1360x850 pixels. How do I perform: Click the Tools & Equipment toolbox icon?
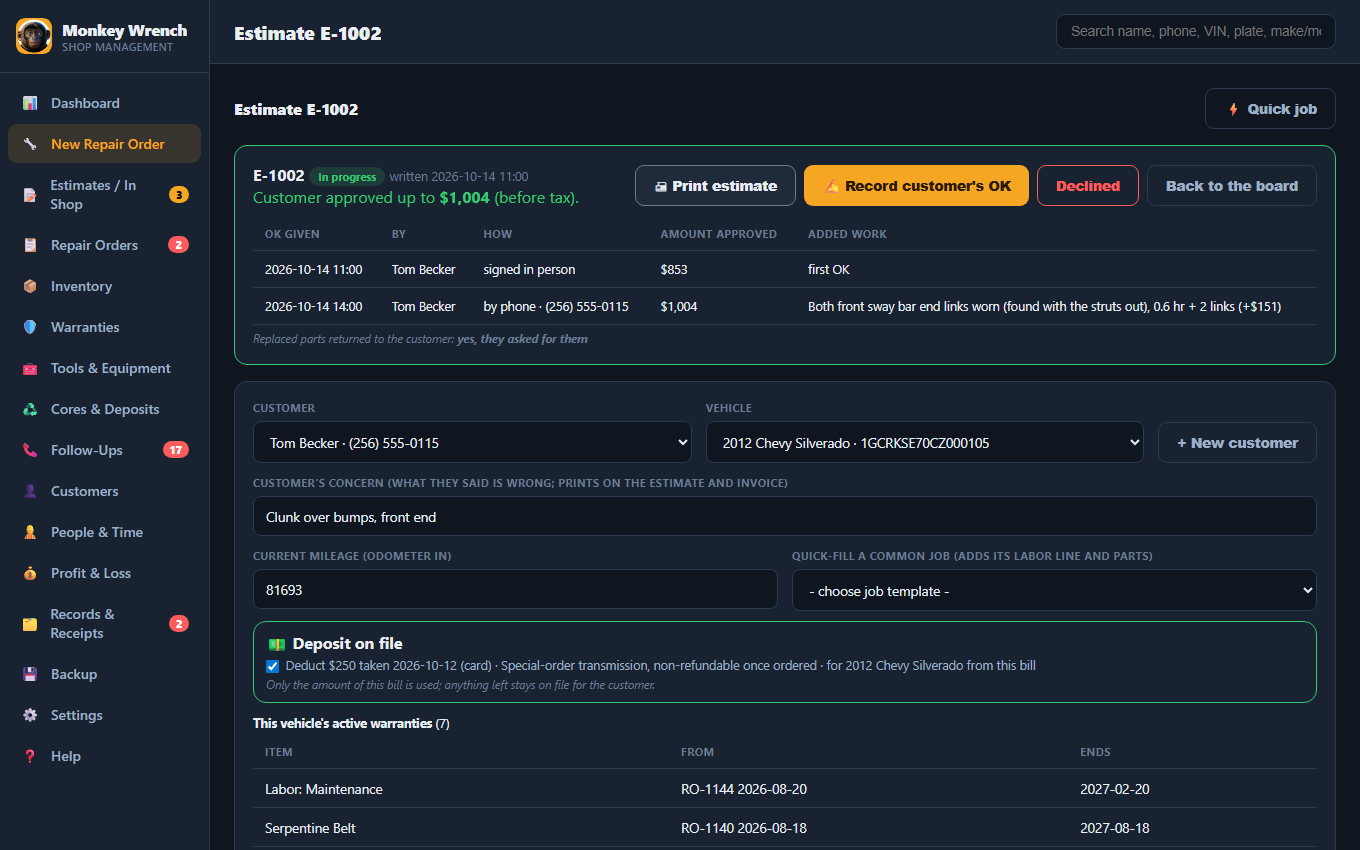coord(30,368)
